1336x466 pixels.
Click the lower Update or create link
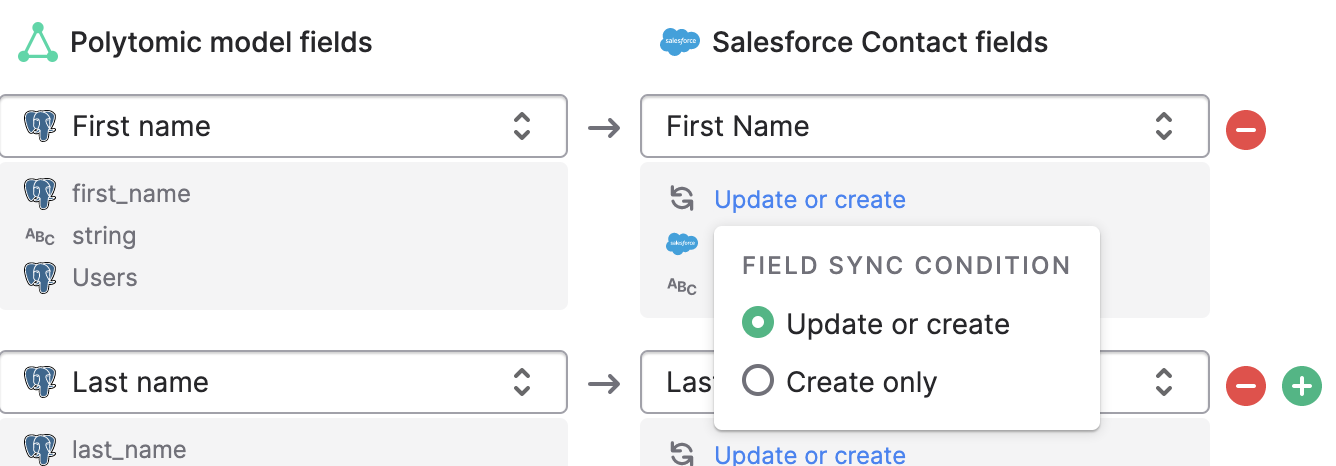[809, 455]
